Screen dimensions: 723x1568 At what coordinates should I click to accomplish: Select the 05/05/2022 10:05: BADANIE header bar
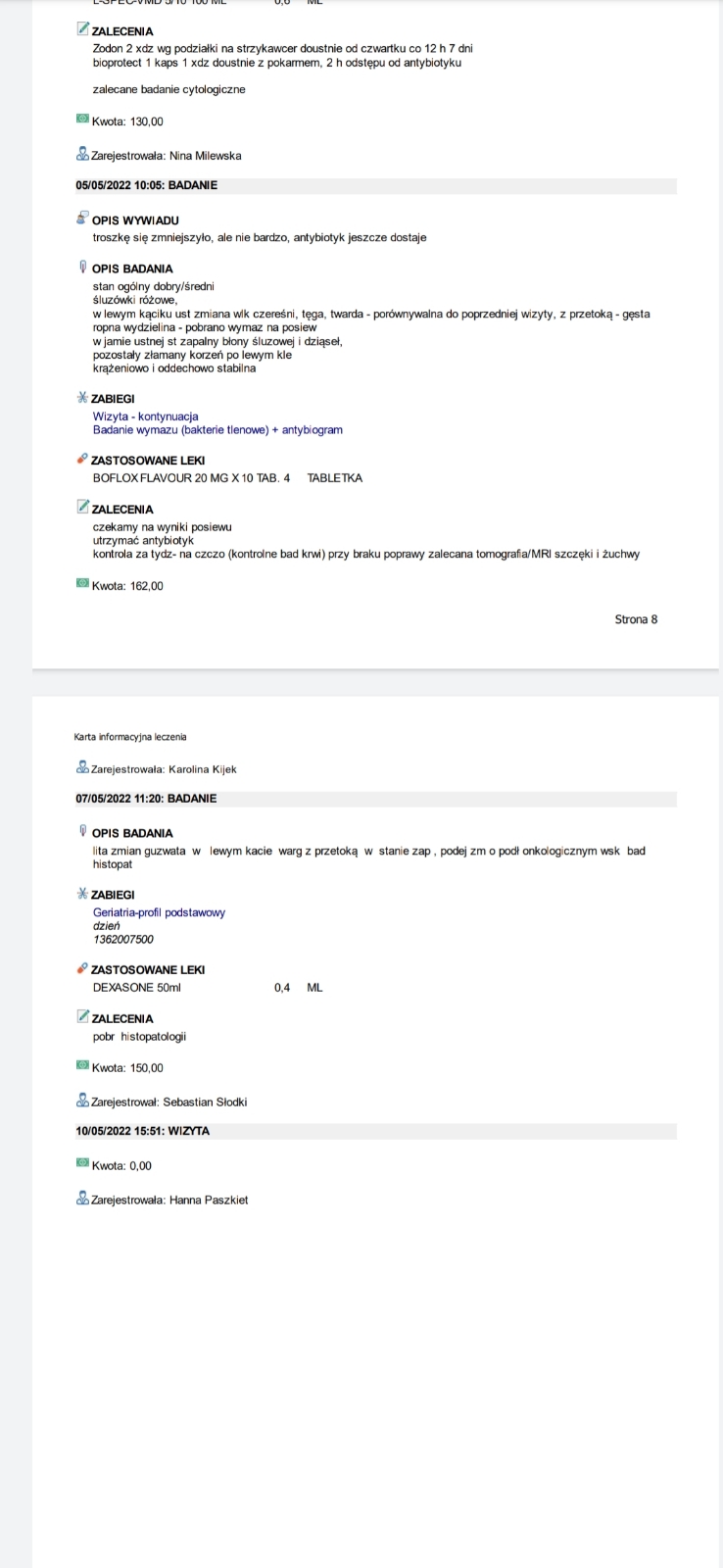point(376,185)
